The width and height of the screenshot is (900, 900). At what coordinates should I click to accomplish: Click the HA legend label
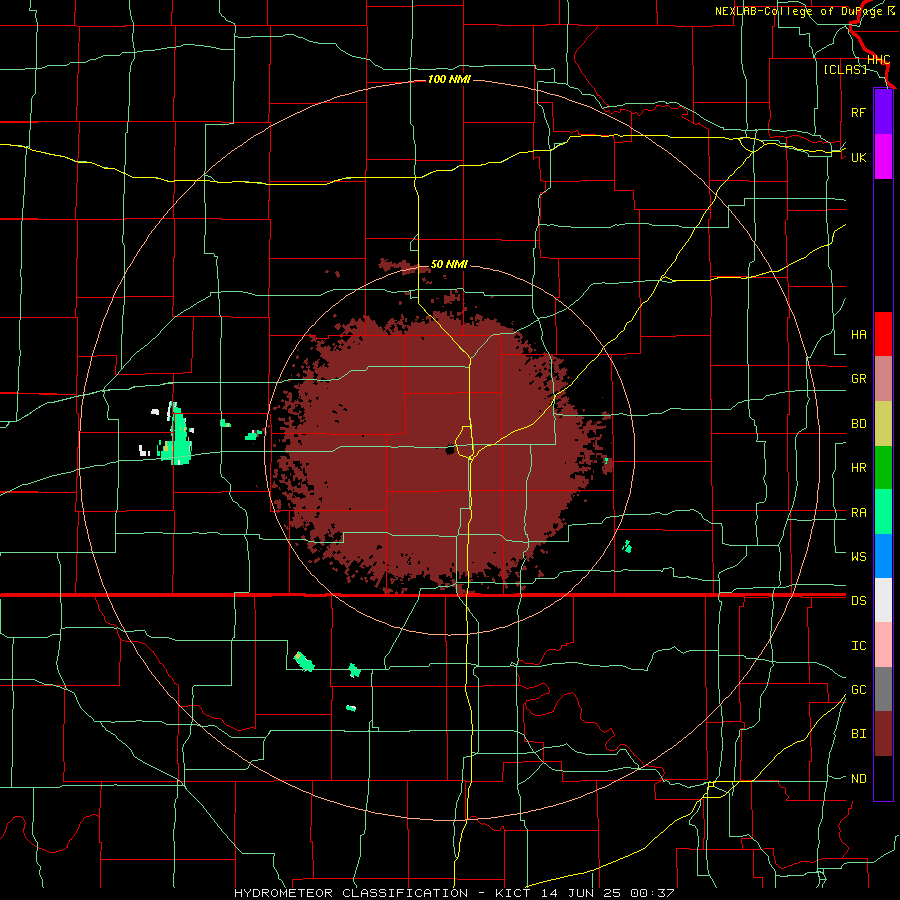click(x=858, y=334)
